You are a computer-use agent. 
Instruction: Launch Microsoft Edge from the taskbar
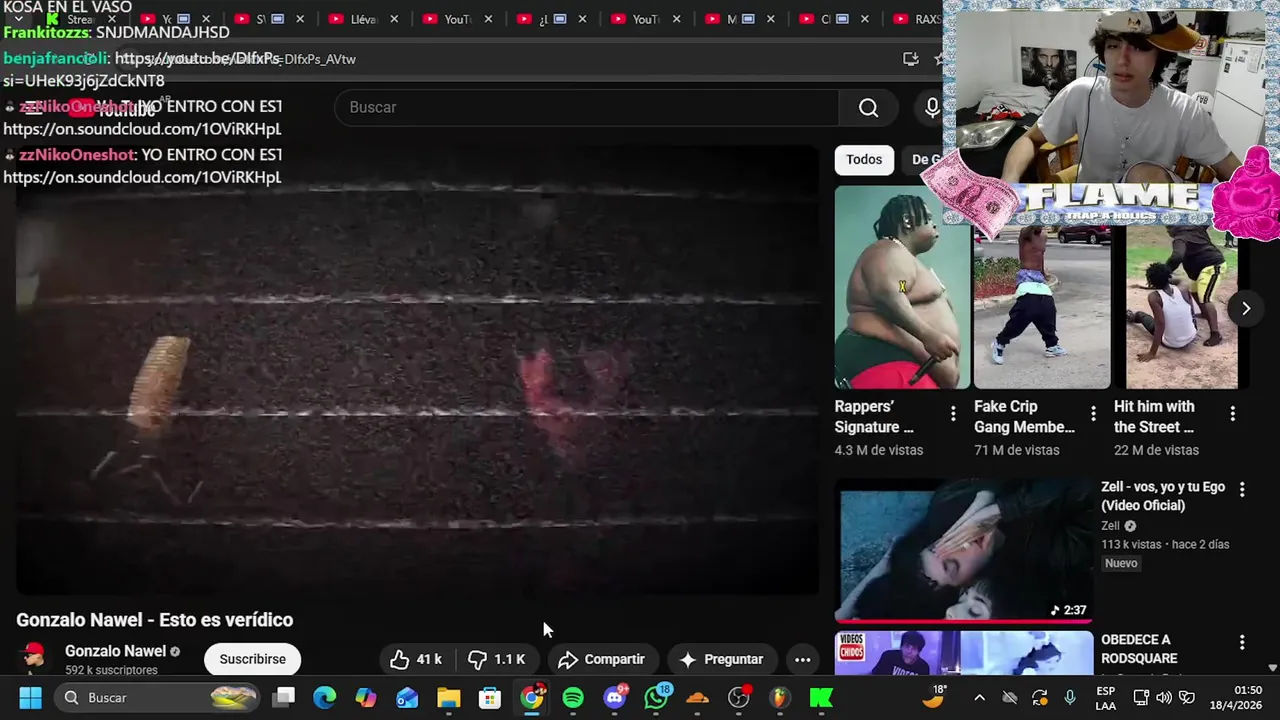324,697
